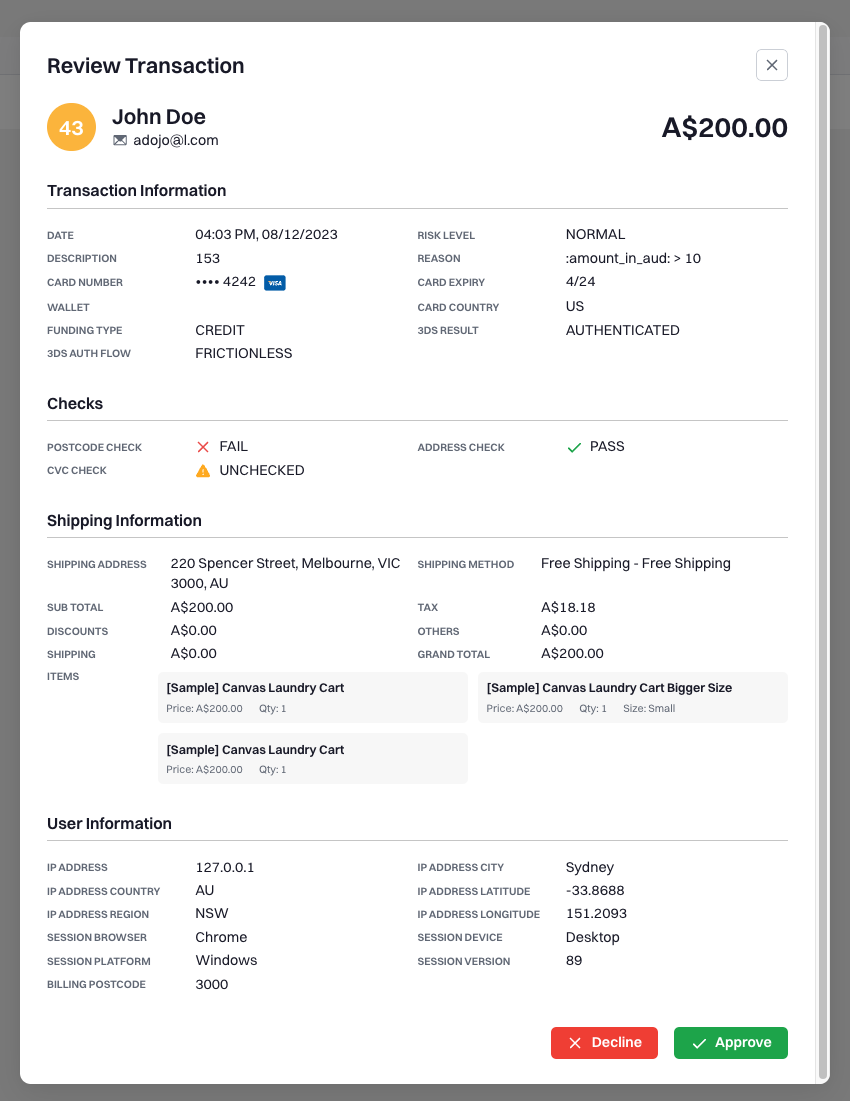The image size is (850, 1101).
Task: Click the second Canvas Laundry Cart item card
Action: coord(312,758)
